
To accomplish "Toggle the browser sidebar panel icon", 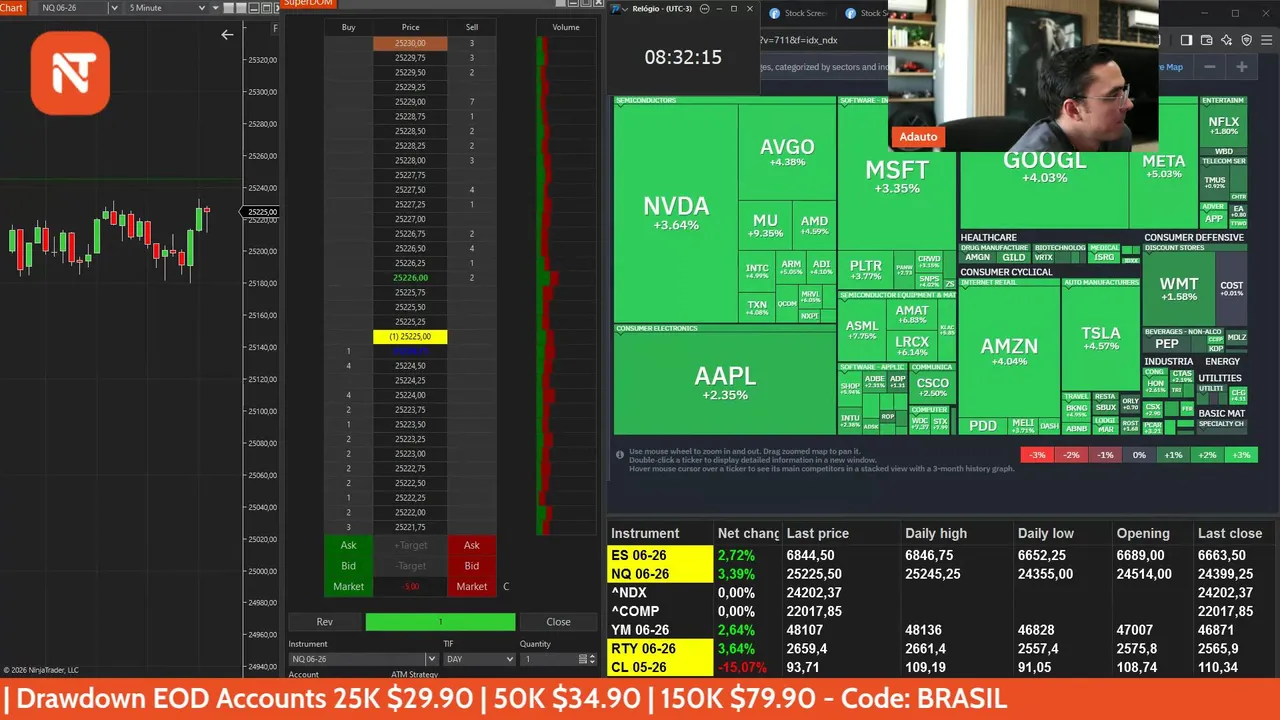I will pyautogui.click(x=1186, y=40).
